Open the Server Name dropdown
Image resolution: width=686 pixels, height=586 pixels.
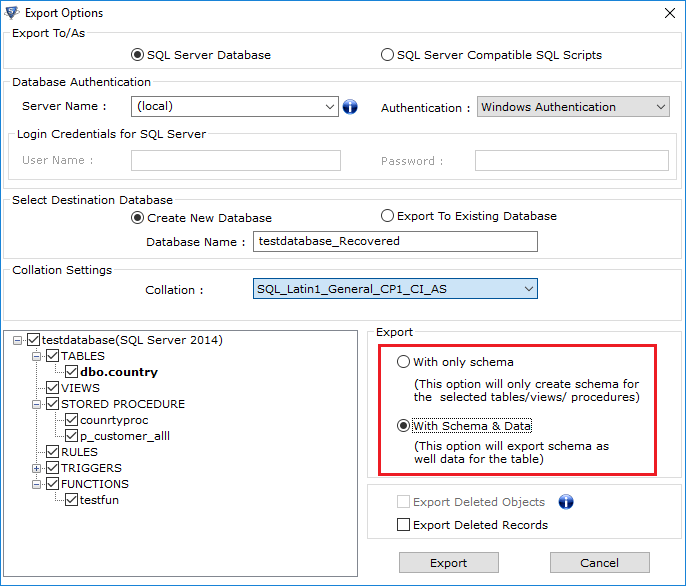(330, 106)
